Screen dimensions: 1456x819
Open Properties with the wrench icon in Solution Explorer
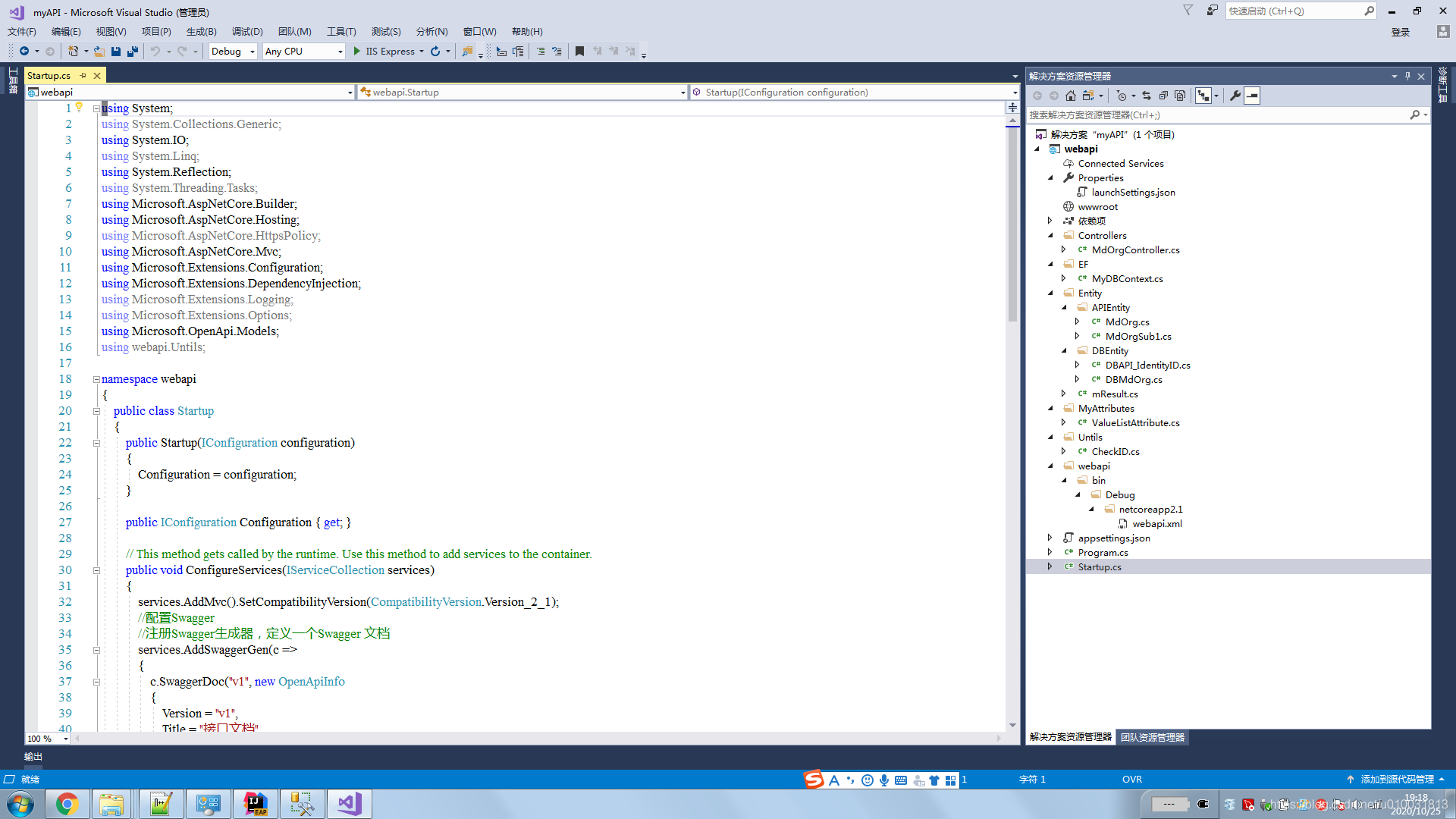1235,96
